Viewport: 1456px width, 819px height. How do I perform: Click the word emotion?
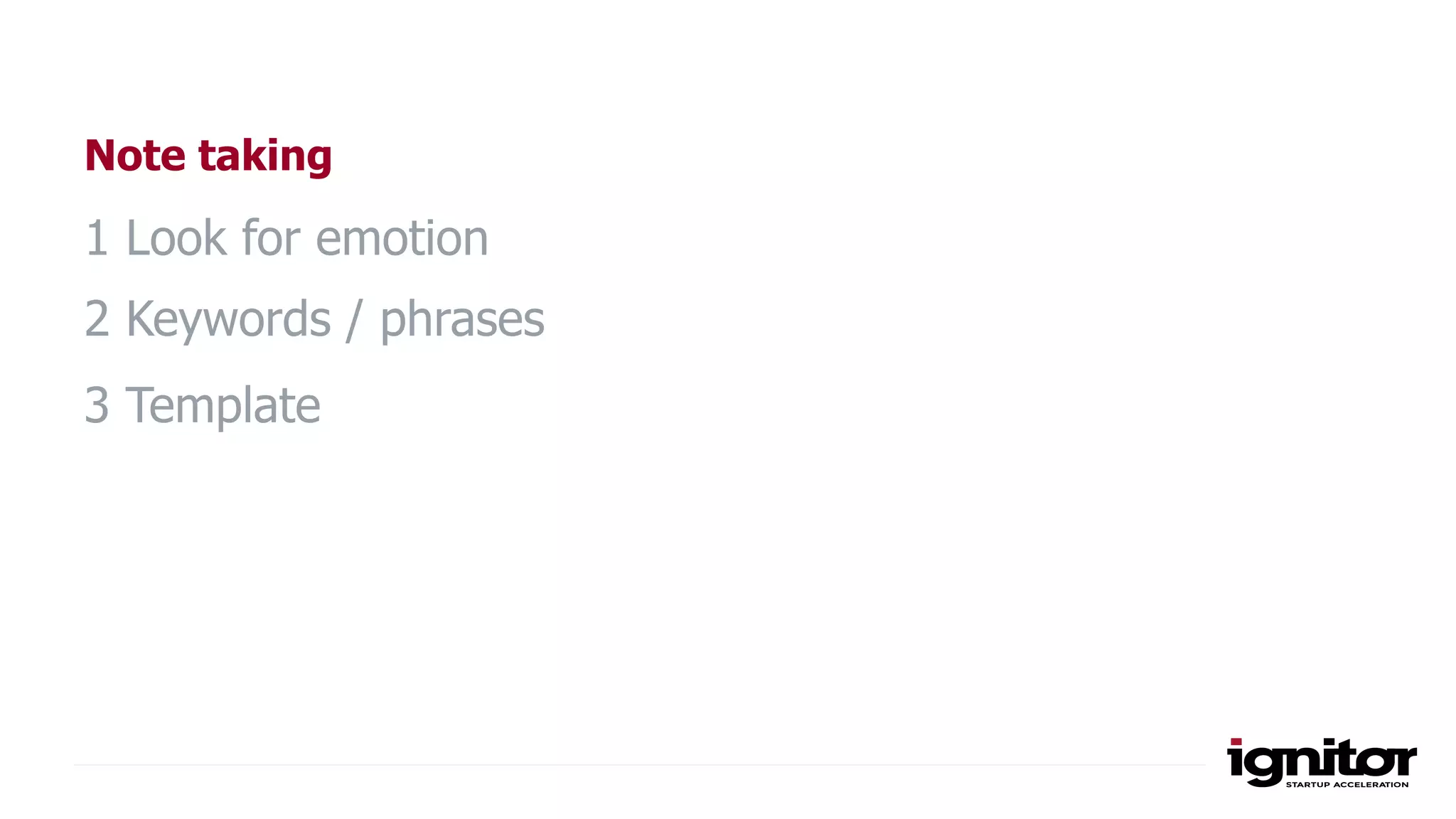(402, 238)
